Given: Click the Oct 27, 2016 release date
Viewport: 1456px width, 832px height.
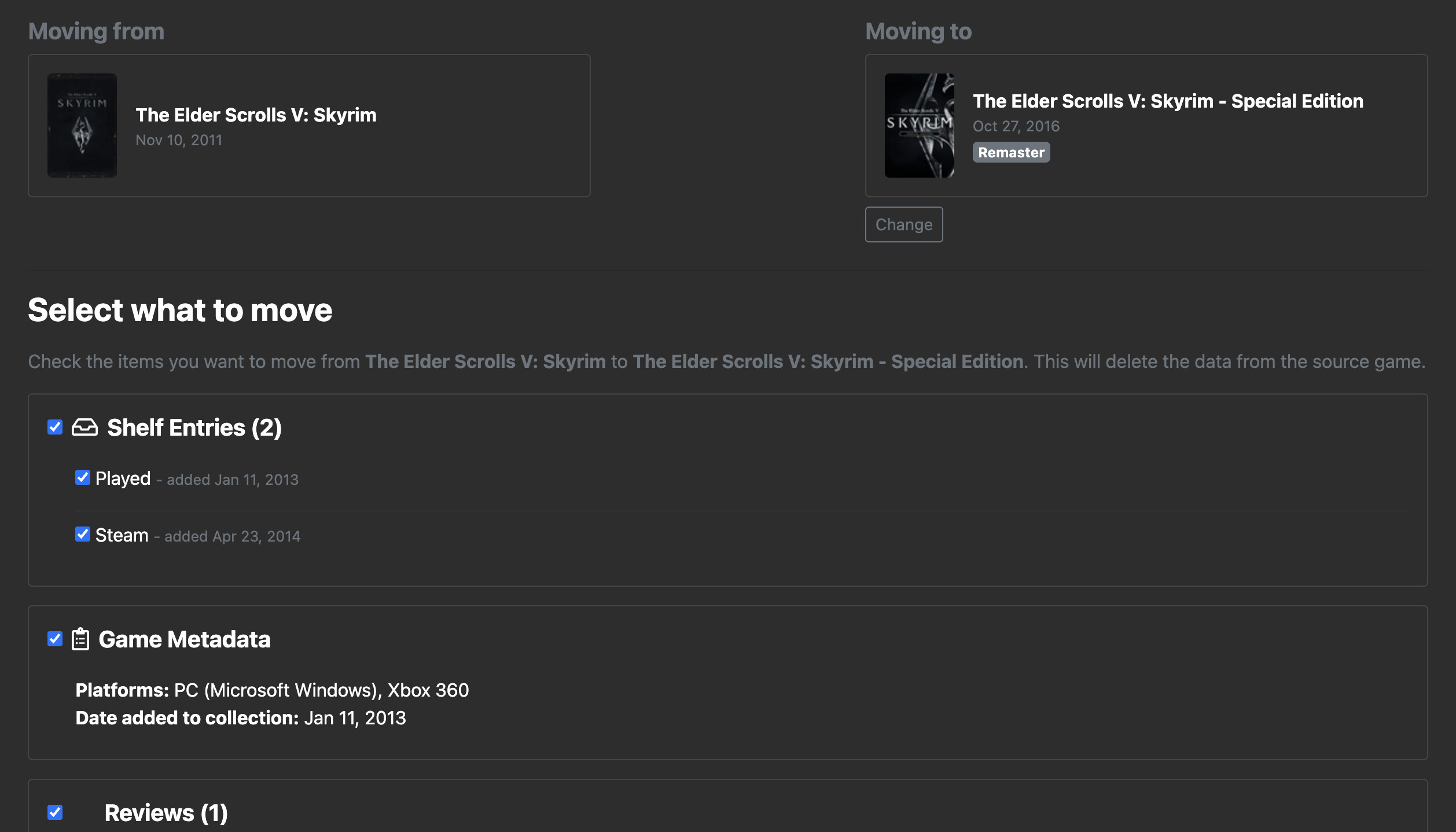Looking at the screenshot, I should pyautogui.click(x=1016, y=126).
